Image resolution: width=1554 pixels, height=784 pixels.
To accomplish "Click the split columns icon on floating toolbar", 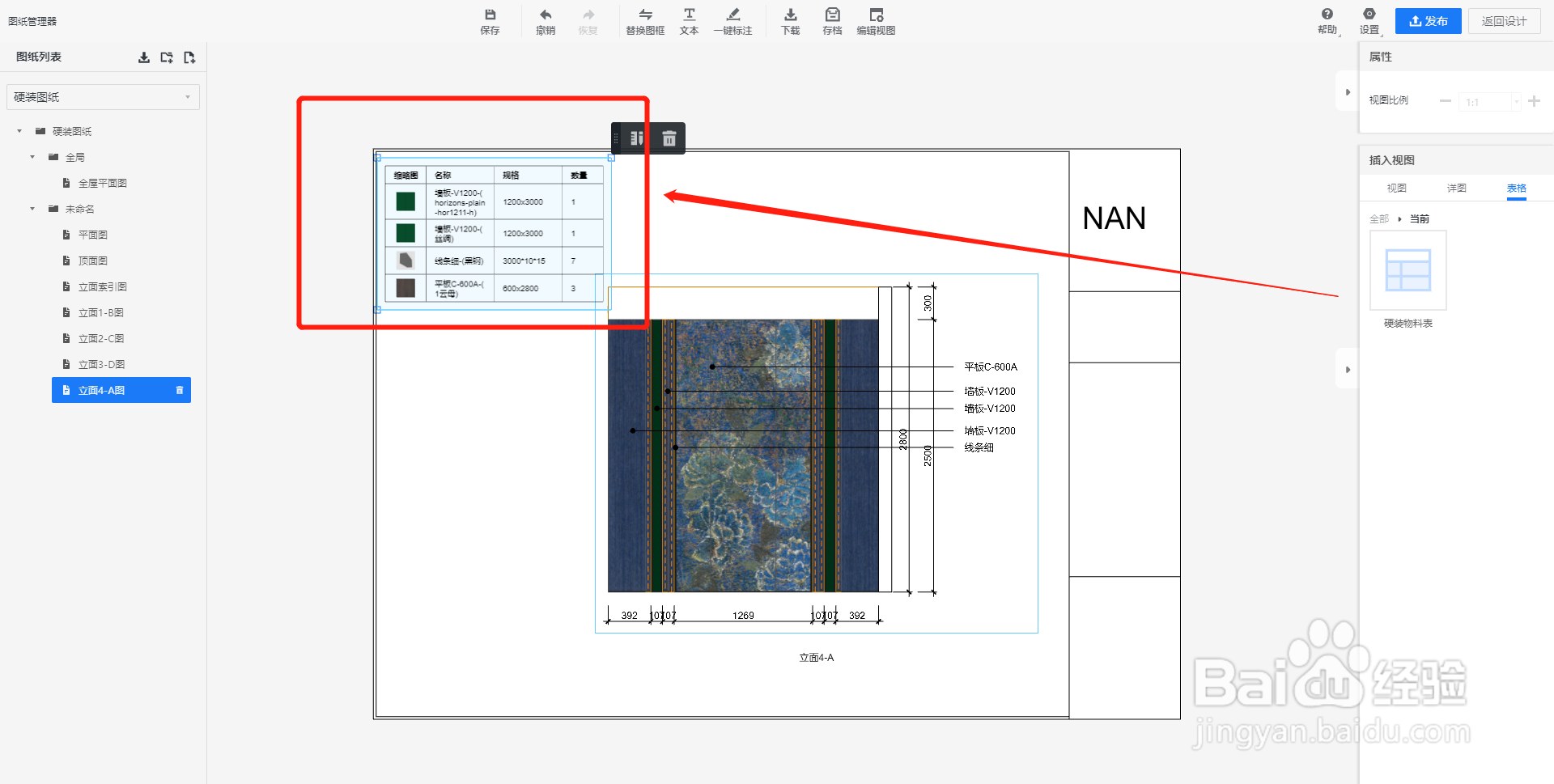I will click(x=637, y=138).
